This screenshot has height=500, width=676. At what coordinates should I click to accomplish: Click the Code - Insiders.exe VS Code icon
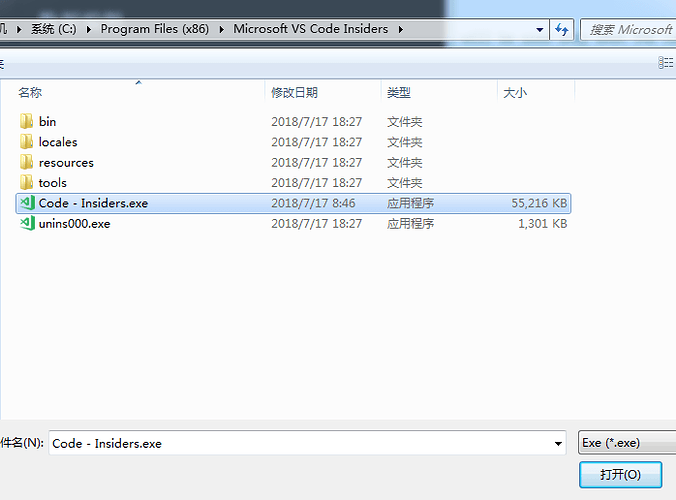(27, 203)
